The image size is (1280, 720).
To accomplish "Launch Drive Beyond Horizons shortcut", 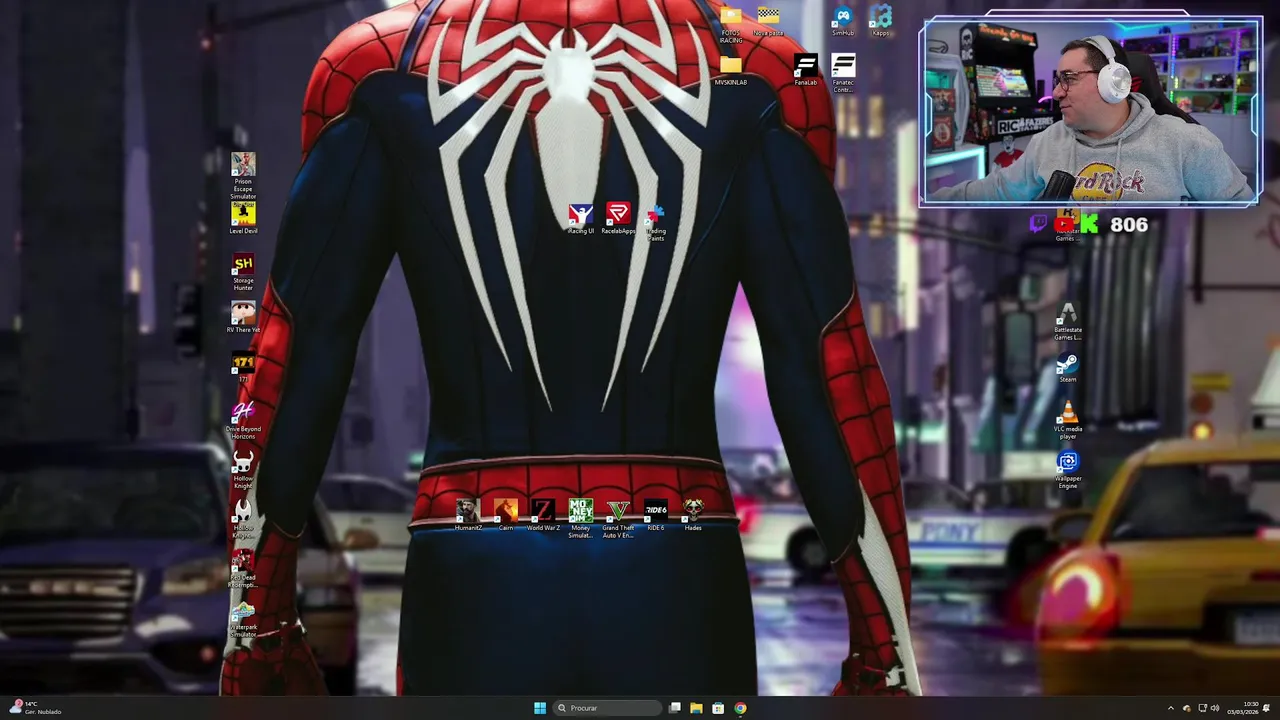I will pyautogui.click(x=243, y=420).
